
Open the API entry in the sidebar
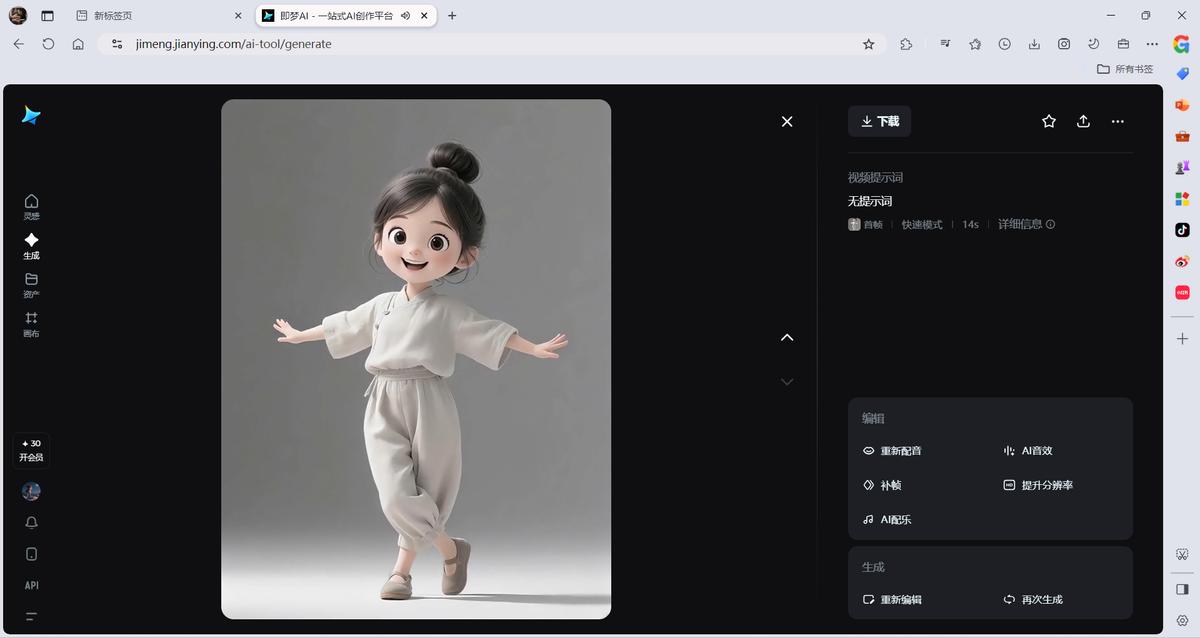click(x=31, y=585)
